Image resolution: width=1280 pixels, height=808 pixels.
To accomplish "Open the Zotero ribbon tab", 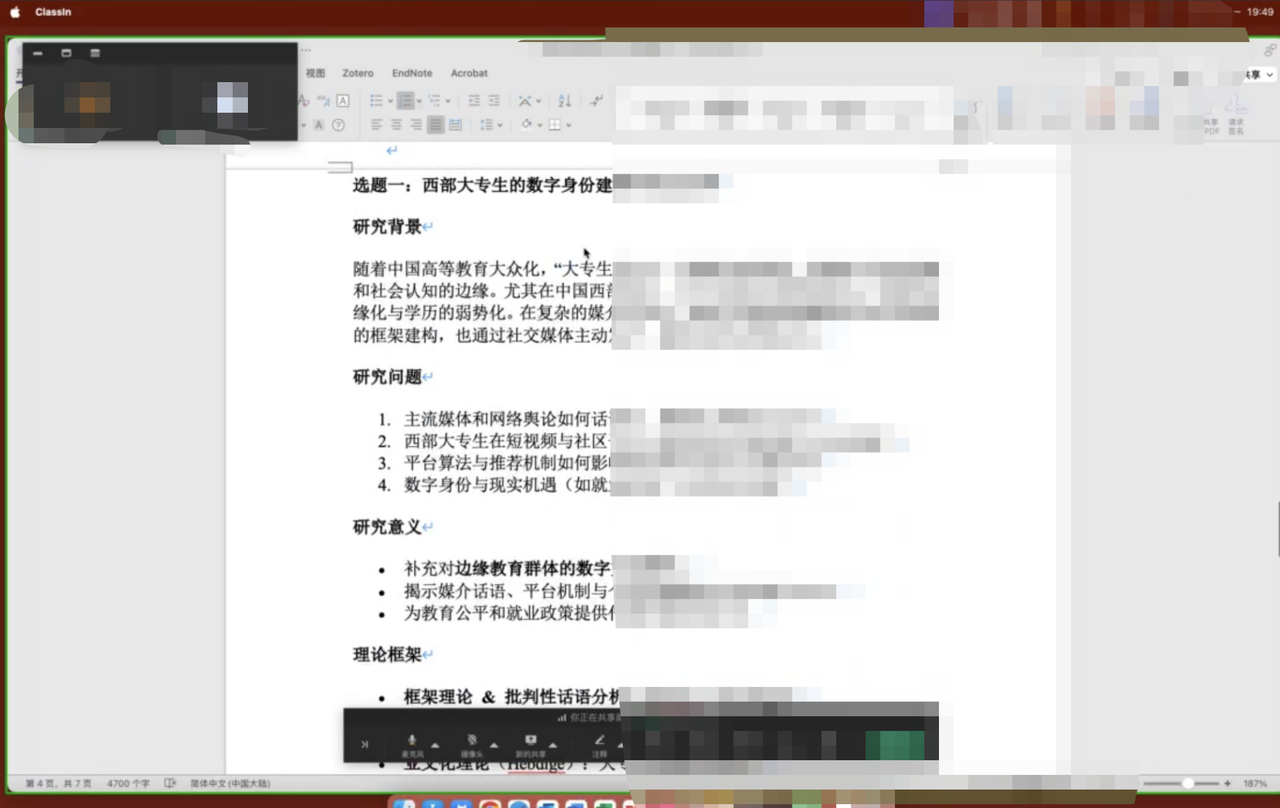I will click(x=357, y=73).
